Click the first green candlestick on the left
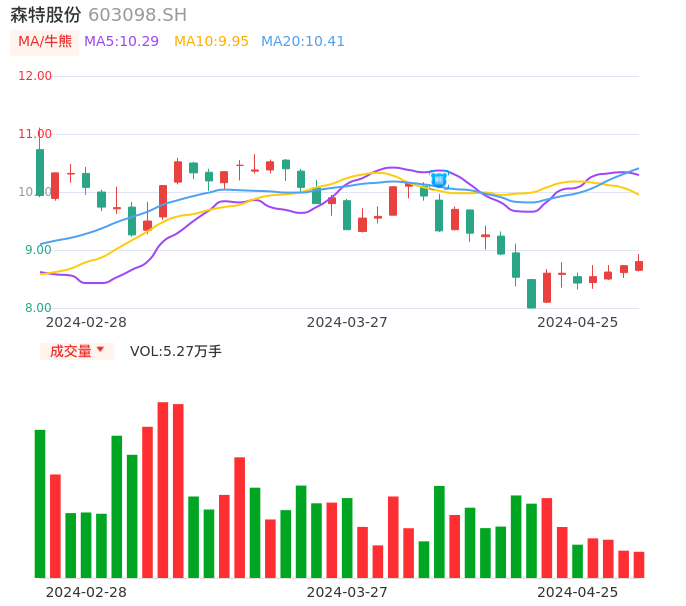This screenshot has height=606, width=686. tap(40, 172)
